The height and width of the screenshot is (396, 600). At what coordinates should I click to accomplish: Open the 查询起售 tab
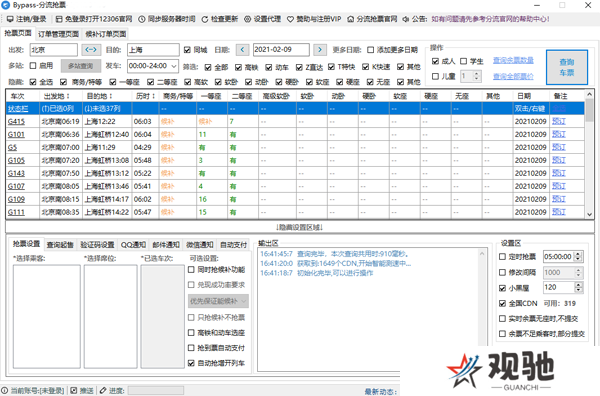click(60, 245)
